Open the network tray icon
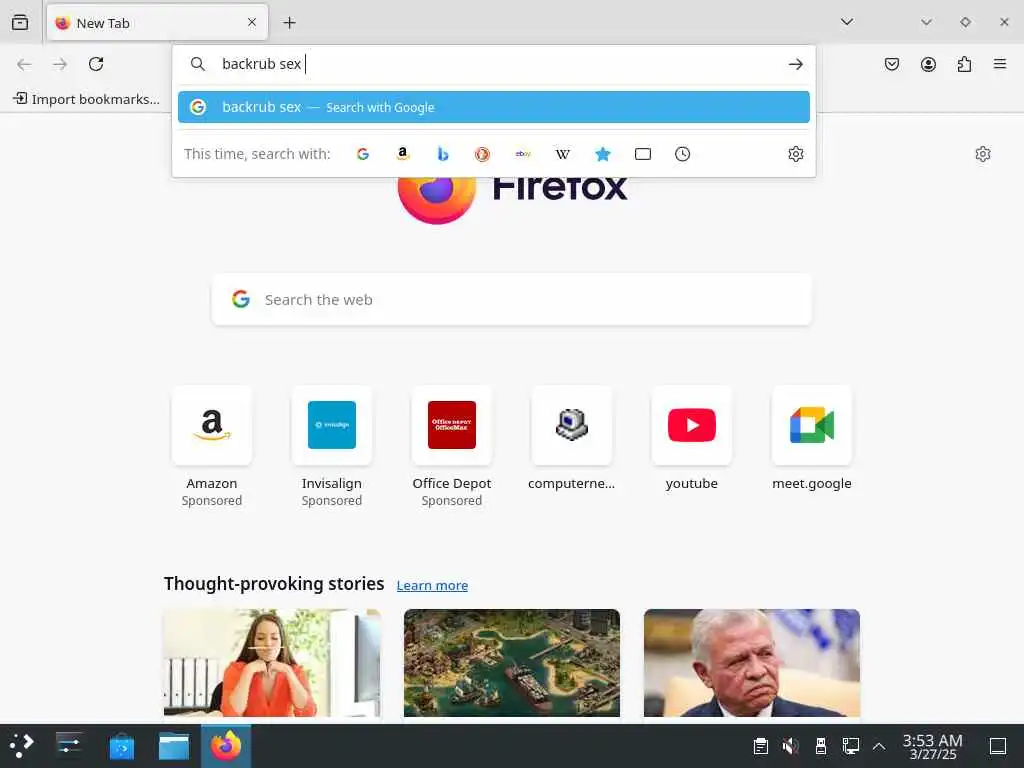1024x768 pixels. tap(850, 746)
